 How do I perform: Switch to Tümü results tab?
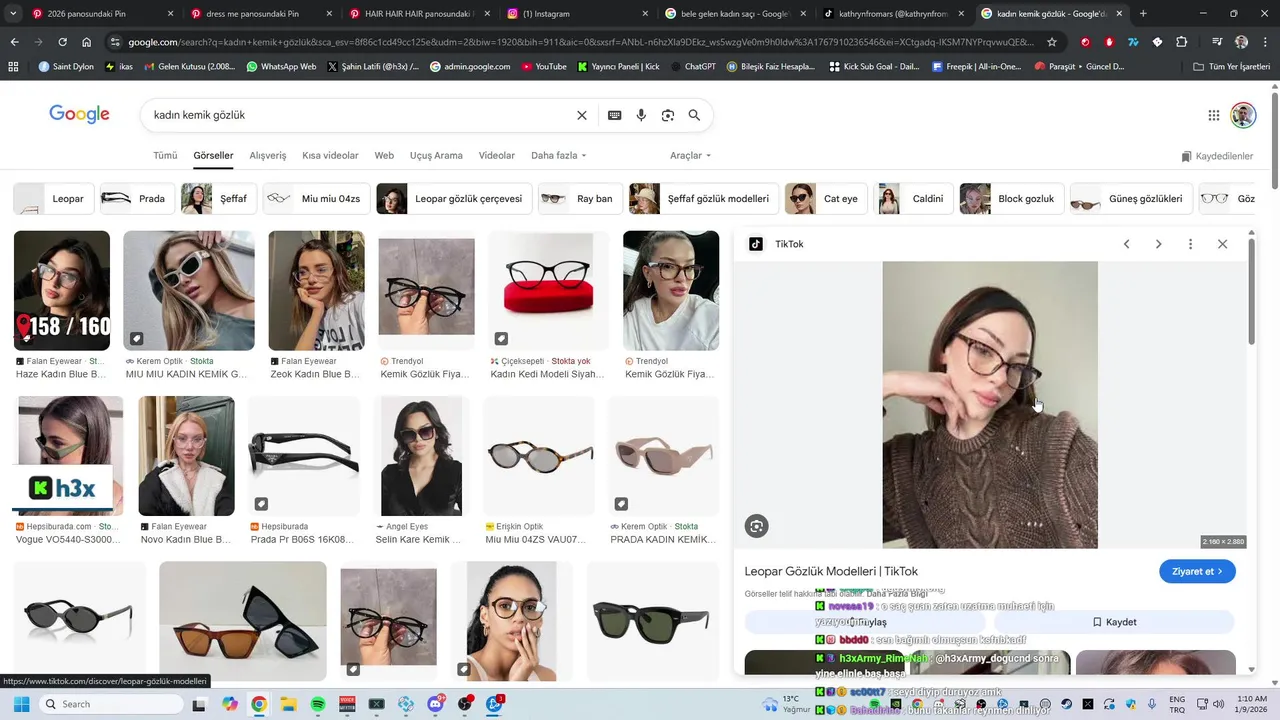coord(165,156)
